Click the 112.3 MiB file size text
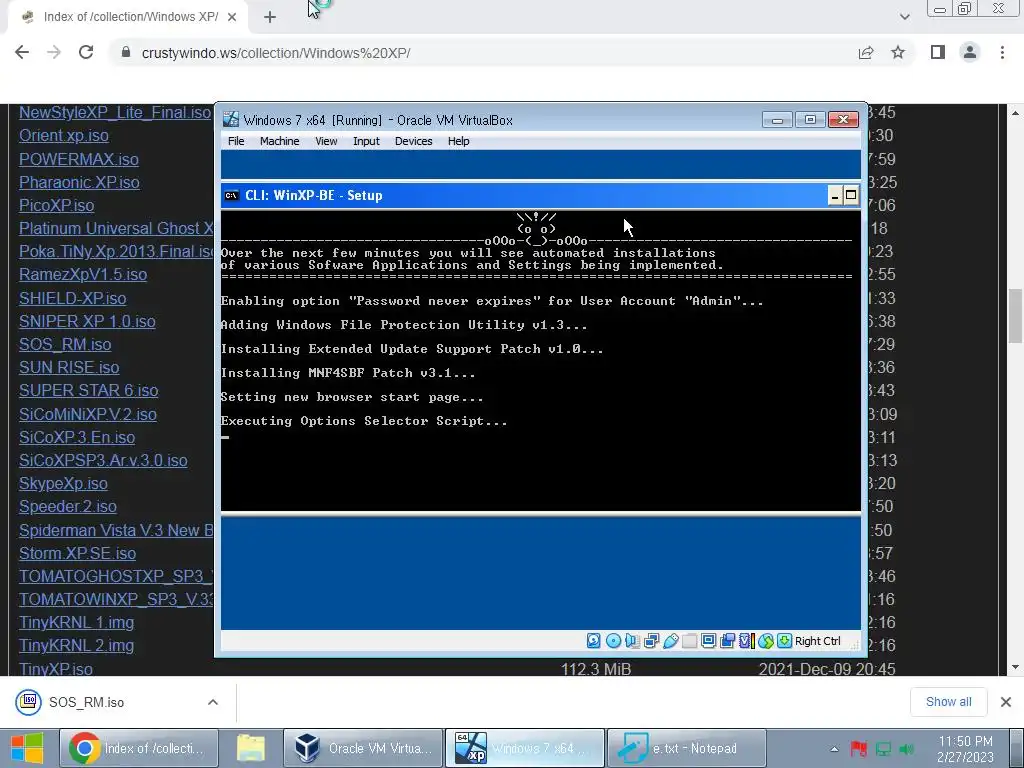 pyautogui.click(x=596, y=669)
